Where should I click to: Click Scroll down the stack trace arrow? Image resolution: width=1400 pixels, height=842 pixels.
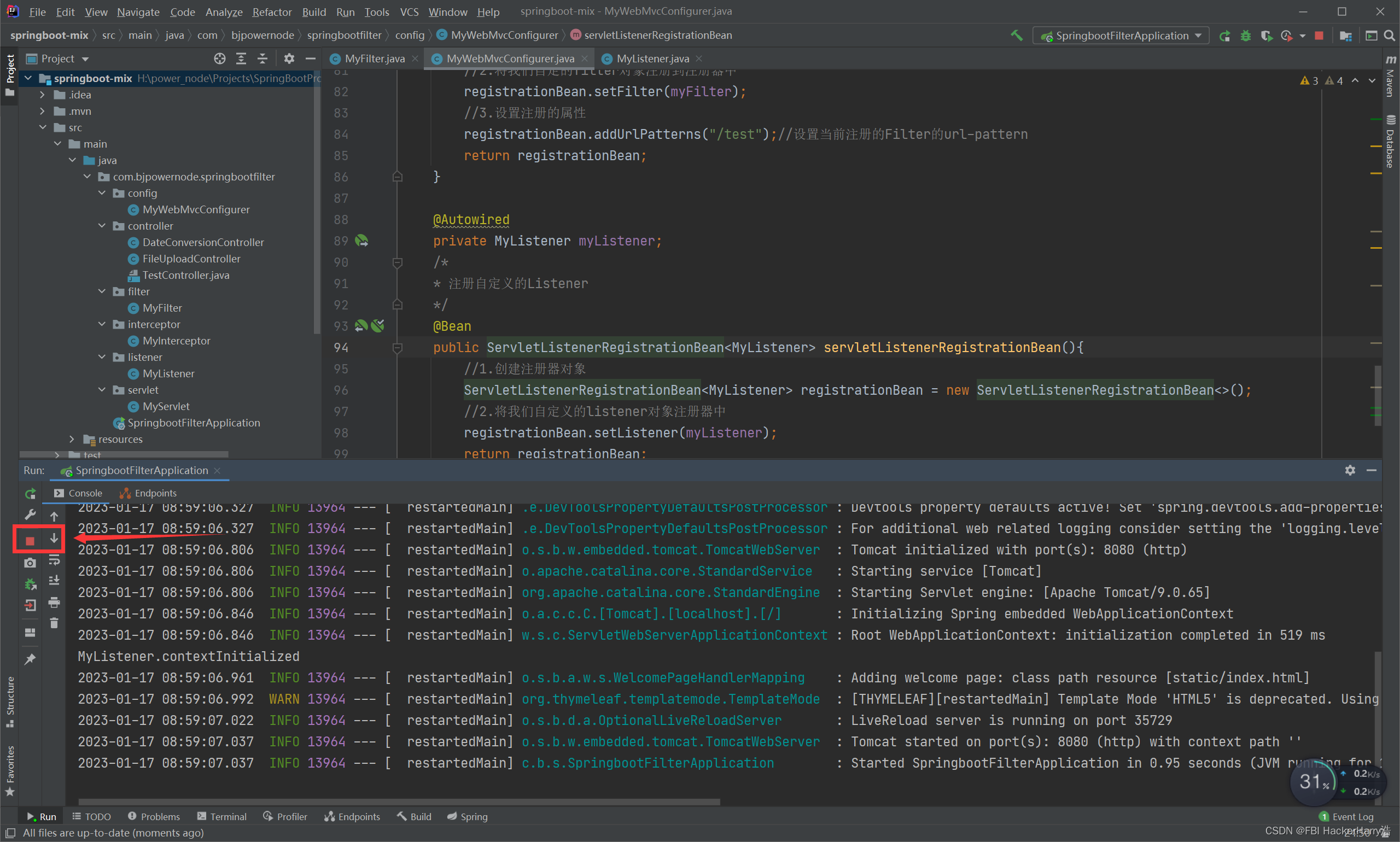[x=54, y=538]
